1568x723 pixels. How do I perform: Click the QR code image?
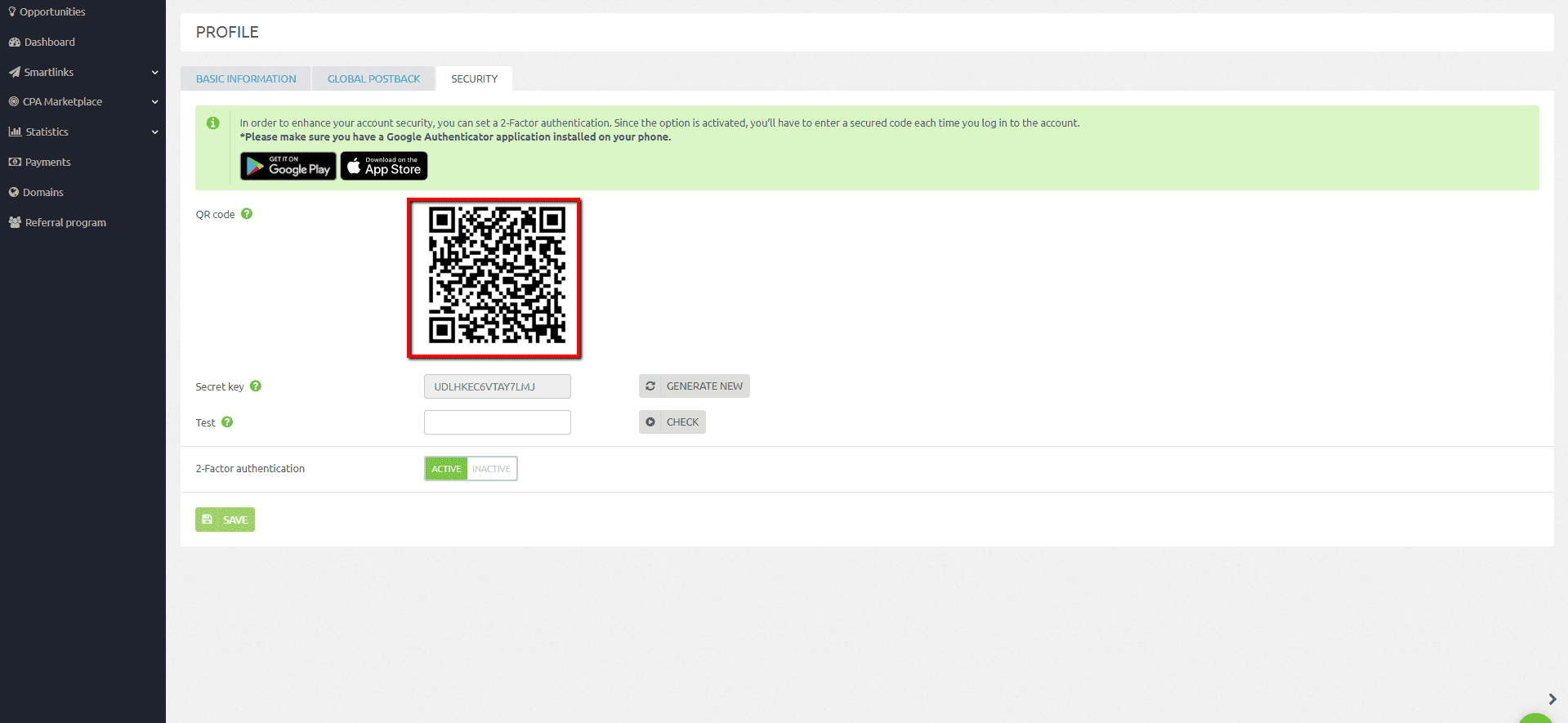494,278
